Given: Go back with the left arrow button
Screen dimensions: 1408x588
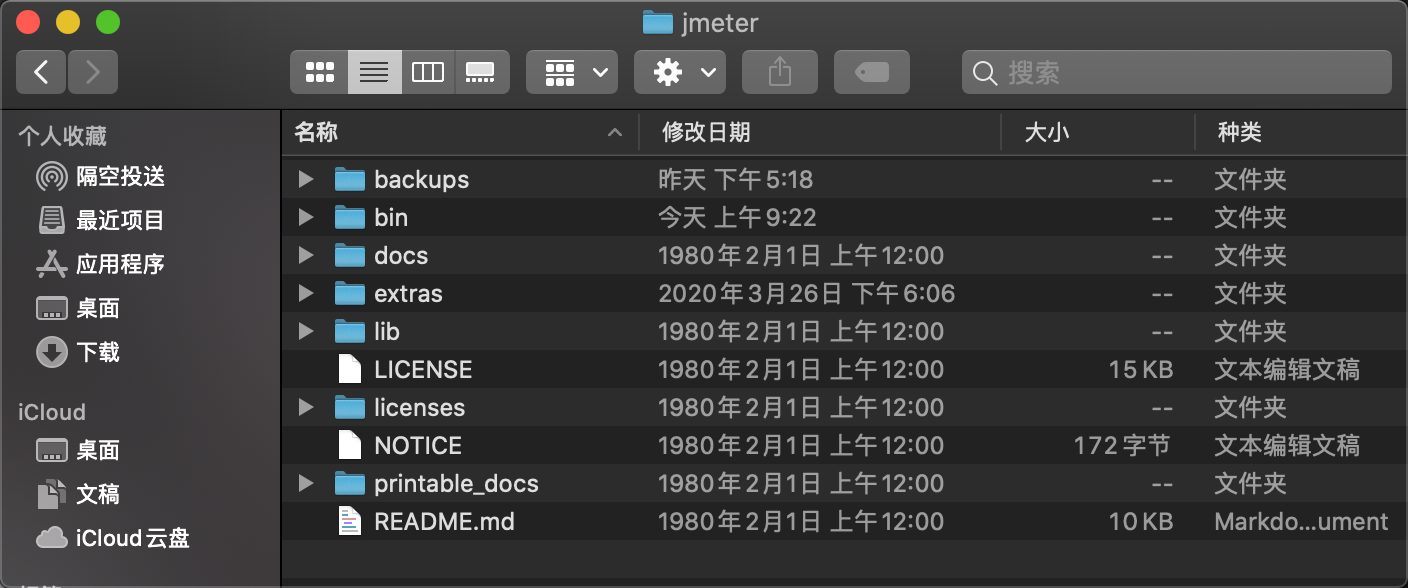Looking at the screenshot, I should (x=41, y=72).
